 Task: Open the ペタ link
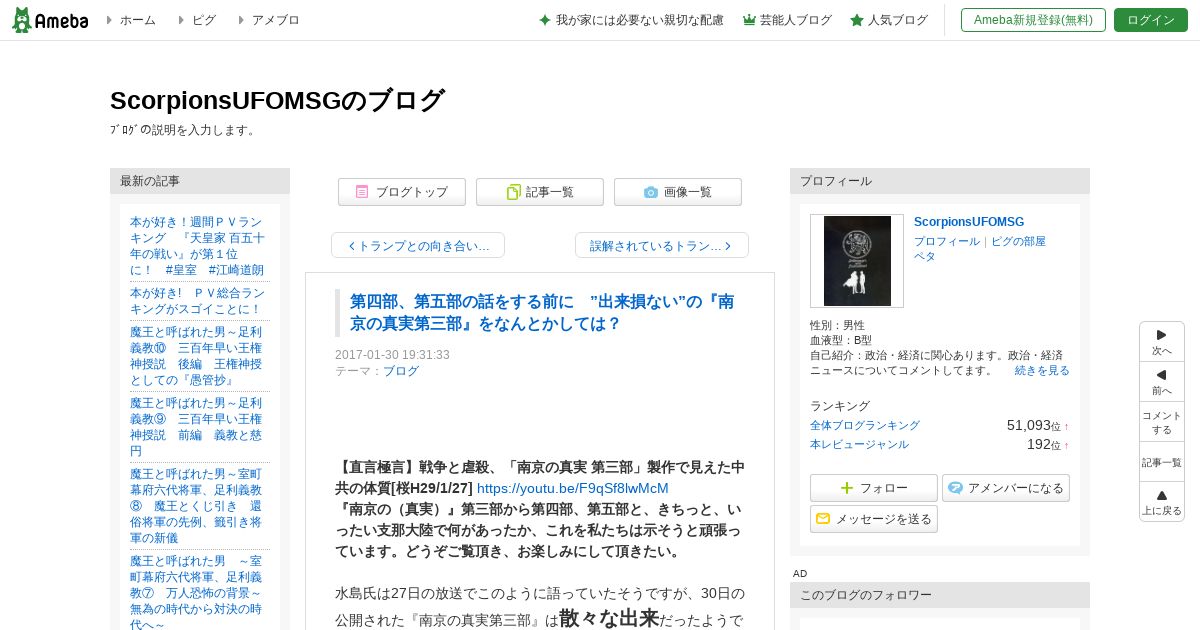925,256
